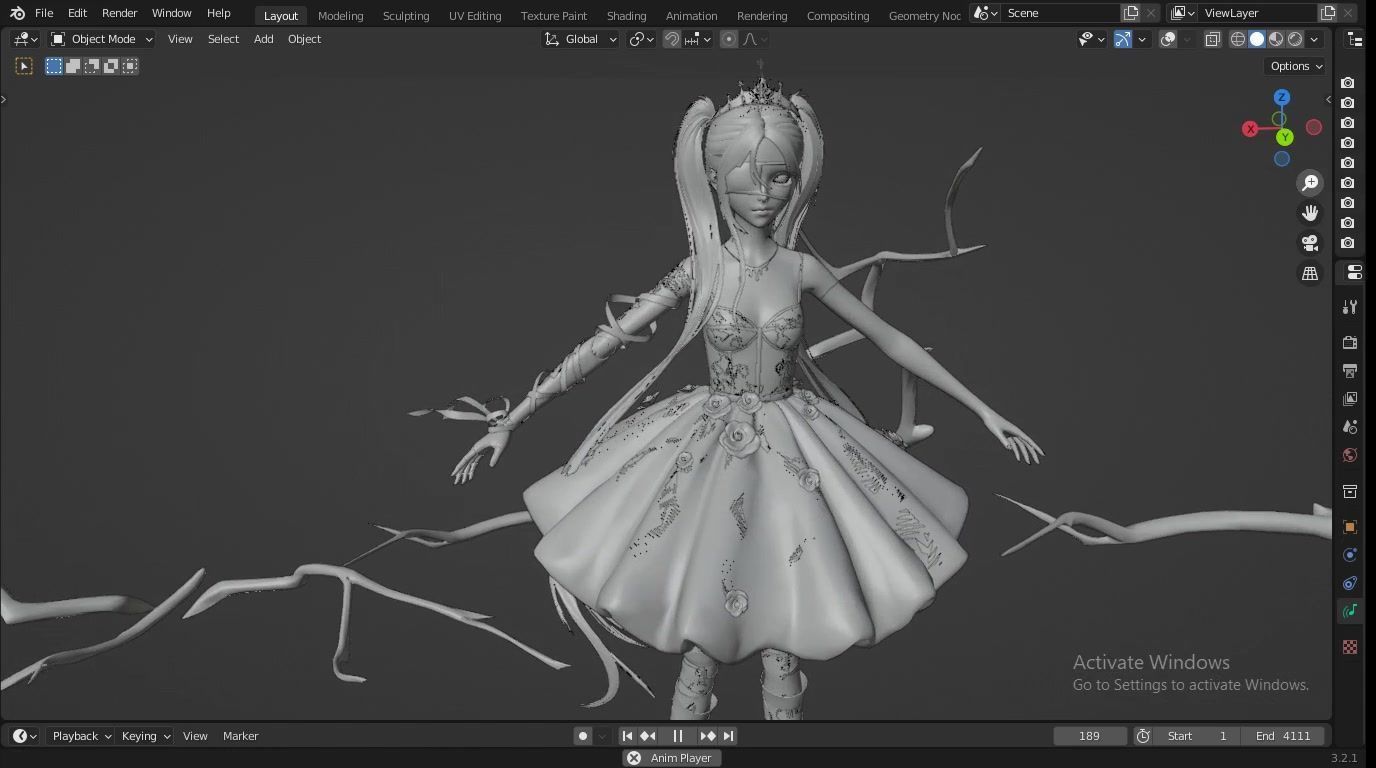Click the zoom viewport magnifier icon

tap(1310, 183)
